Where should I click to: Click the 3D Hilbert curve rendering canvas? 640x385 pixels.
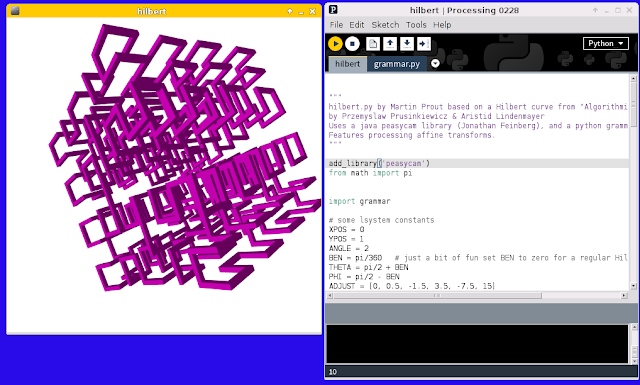164,175
